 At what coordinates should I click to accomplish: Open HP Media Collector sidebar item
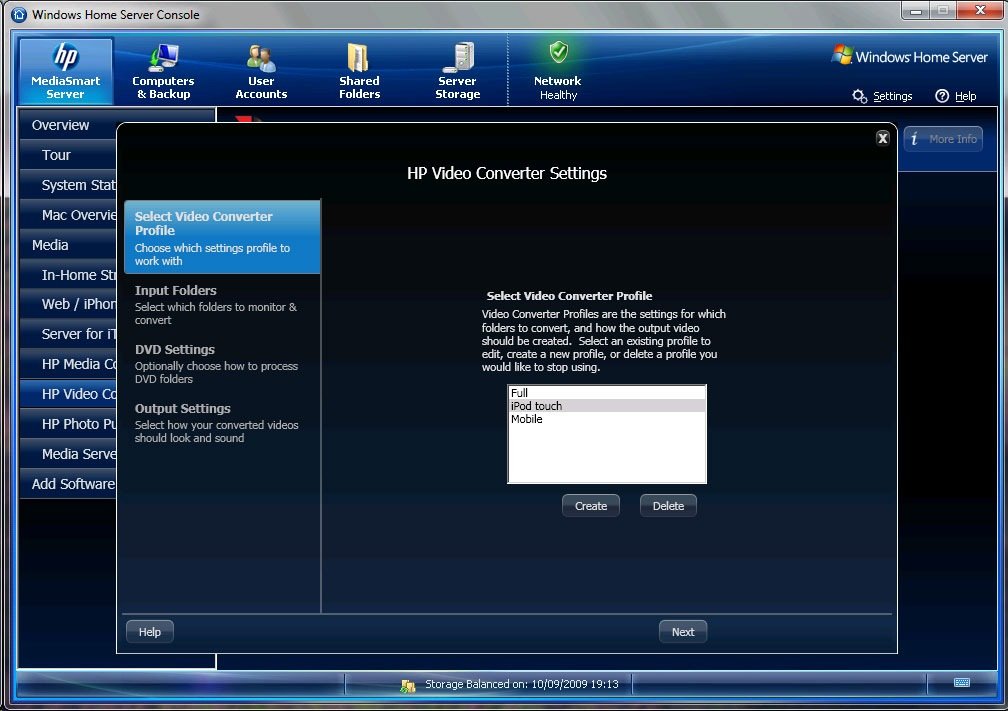[68, 364]
